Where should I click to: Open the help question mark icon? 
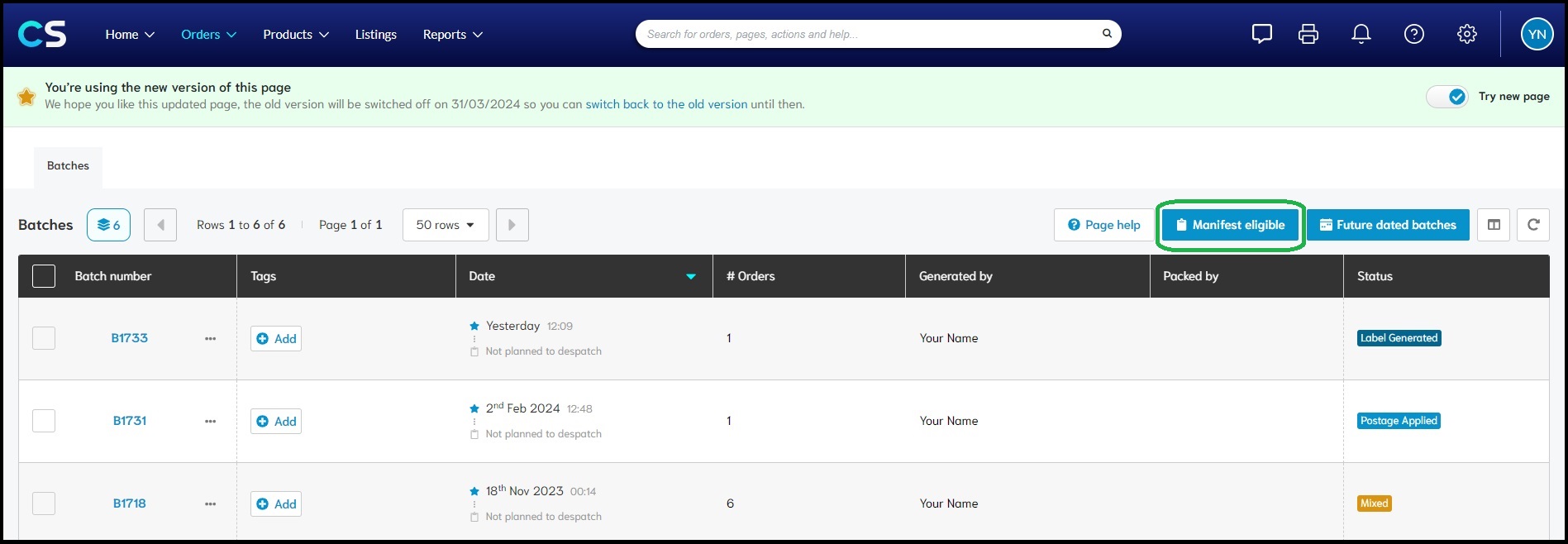pyautogui.click(x=1413, y=34)
